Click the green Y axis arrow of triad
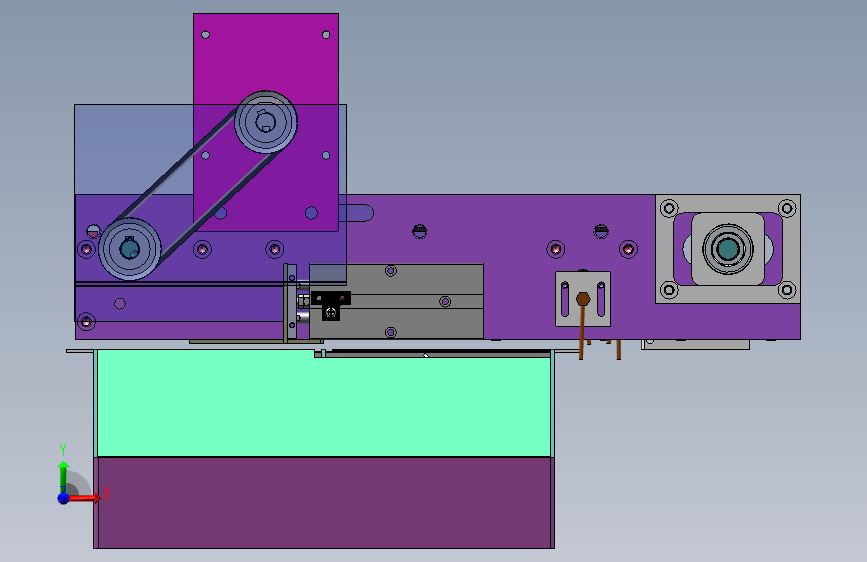 [x=64, y=476]
